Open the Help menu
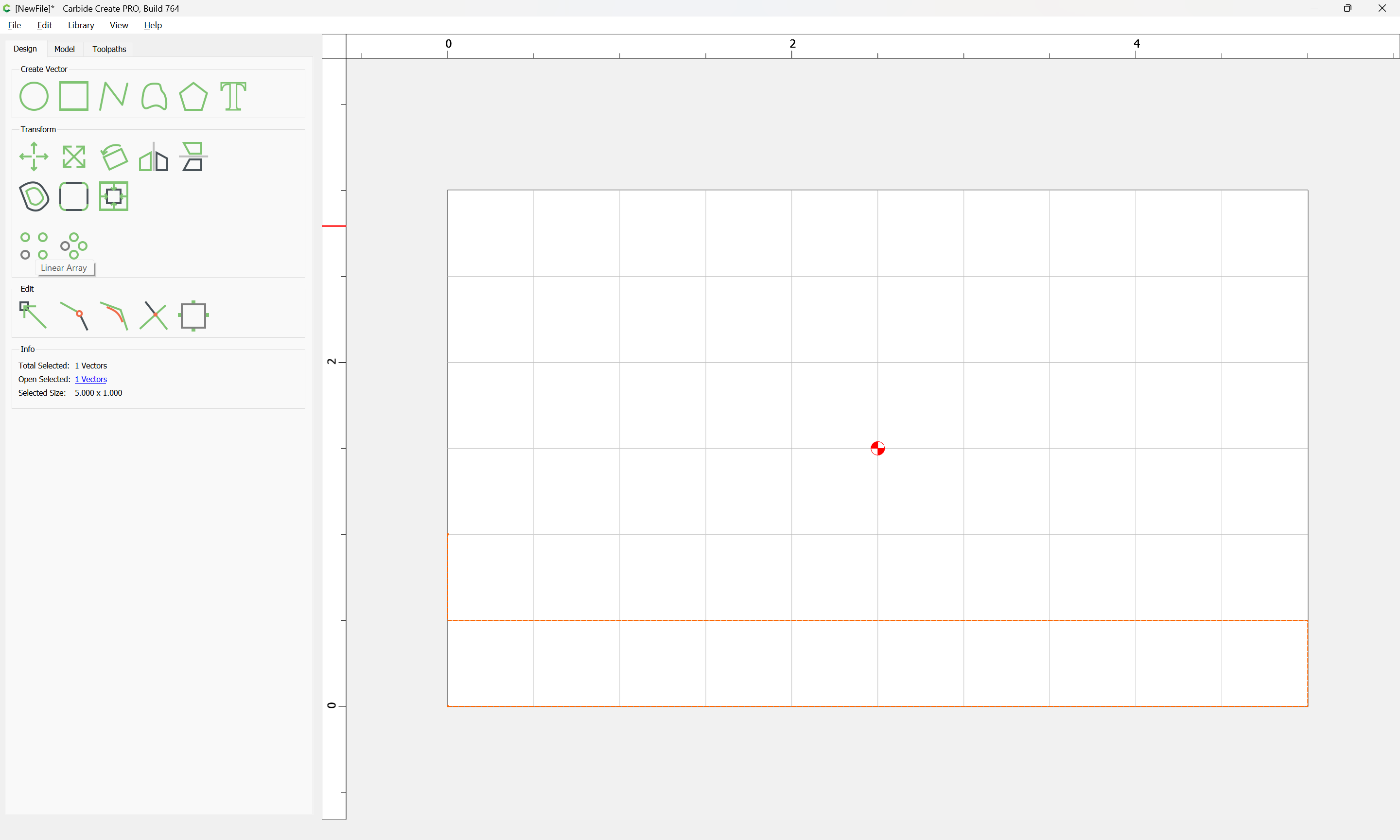The height and width of the screenshot is (840, 1400). tap(153, 25)
